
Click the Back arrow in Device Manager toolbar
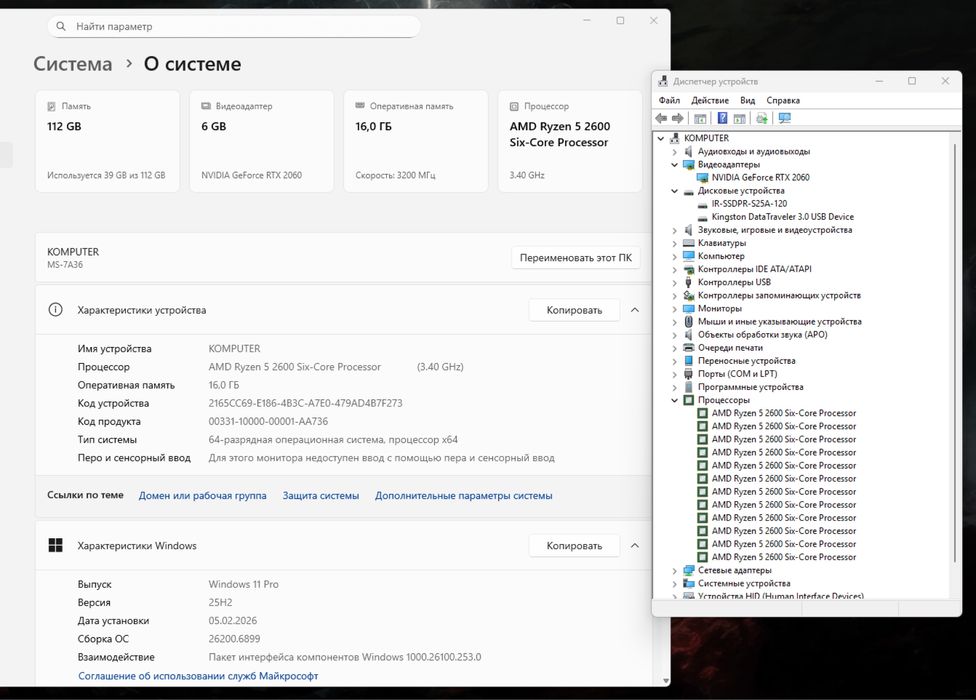click(x=661, y=118)
